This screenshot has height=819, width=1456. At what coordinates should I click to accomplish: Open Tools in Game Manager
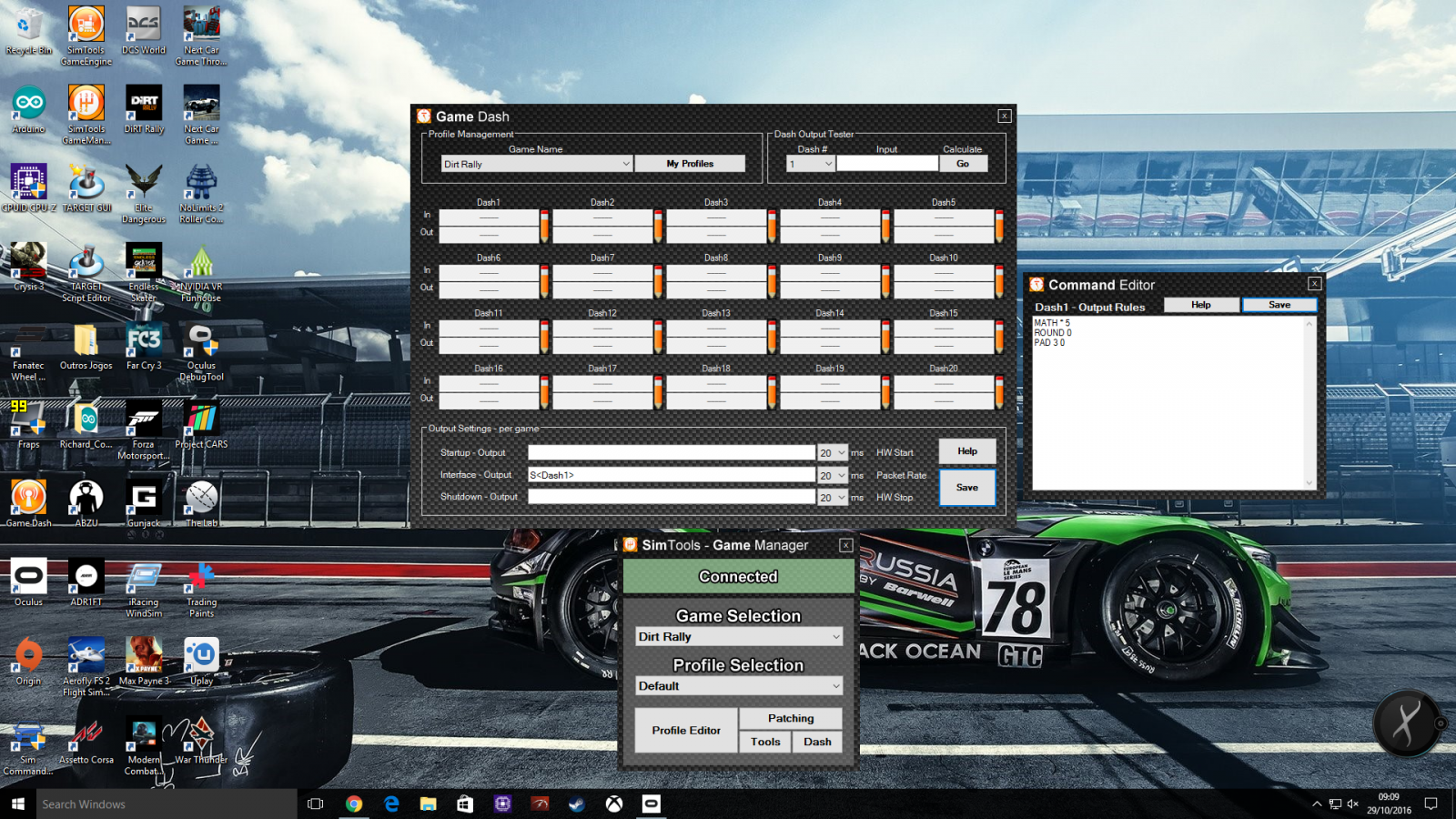pos(765,742)
